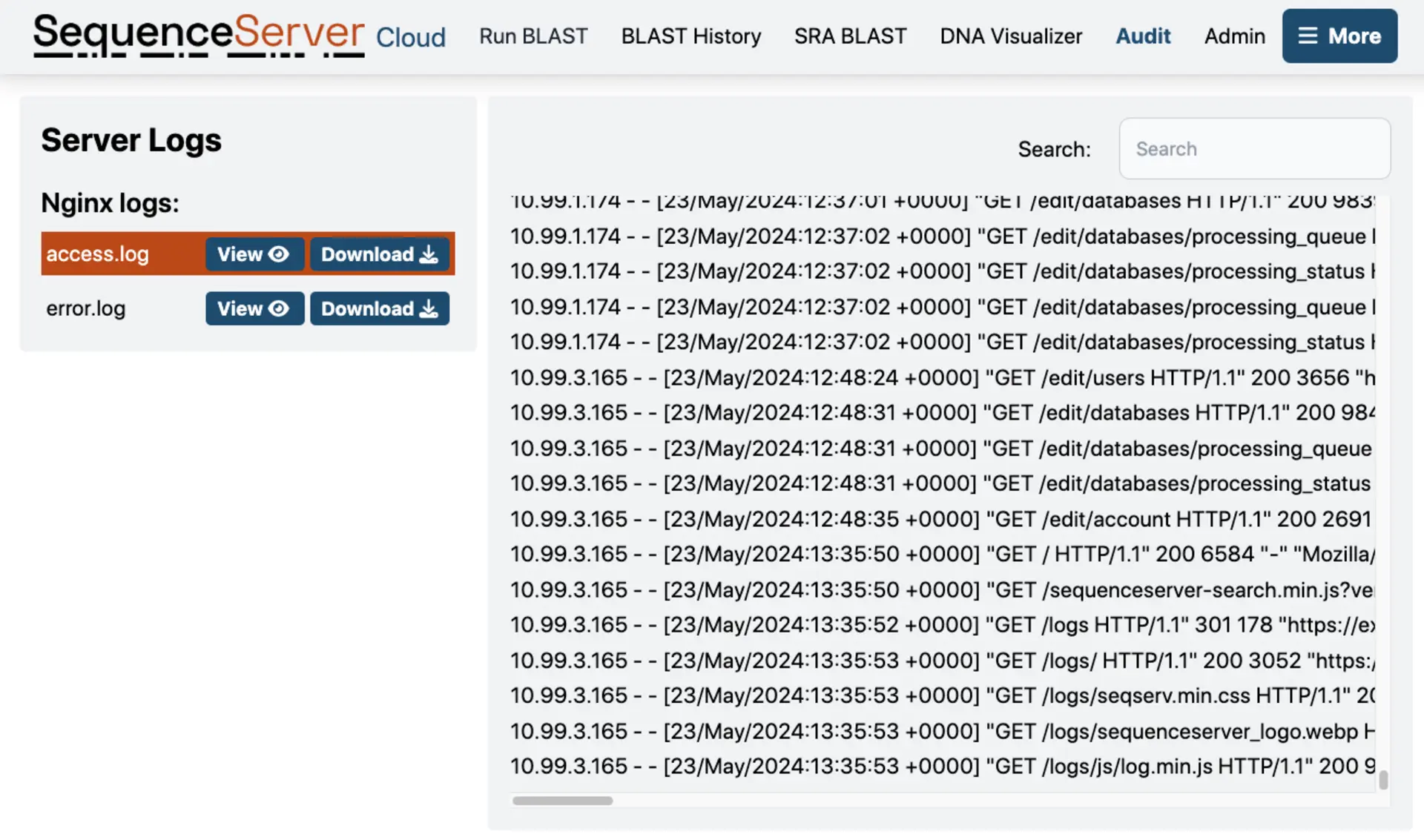Toggle Server Logs panel display
This screenshot has height=840, width=1424.
[x=131, y=139]
